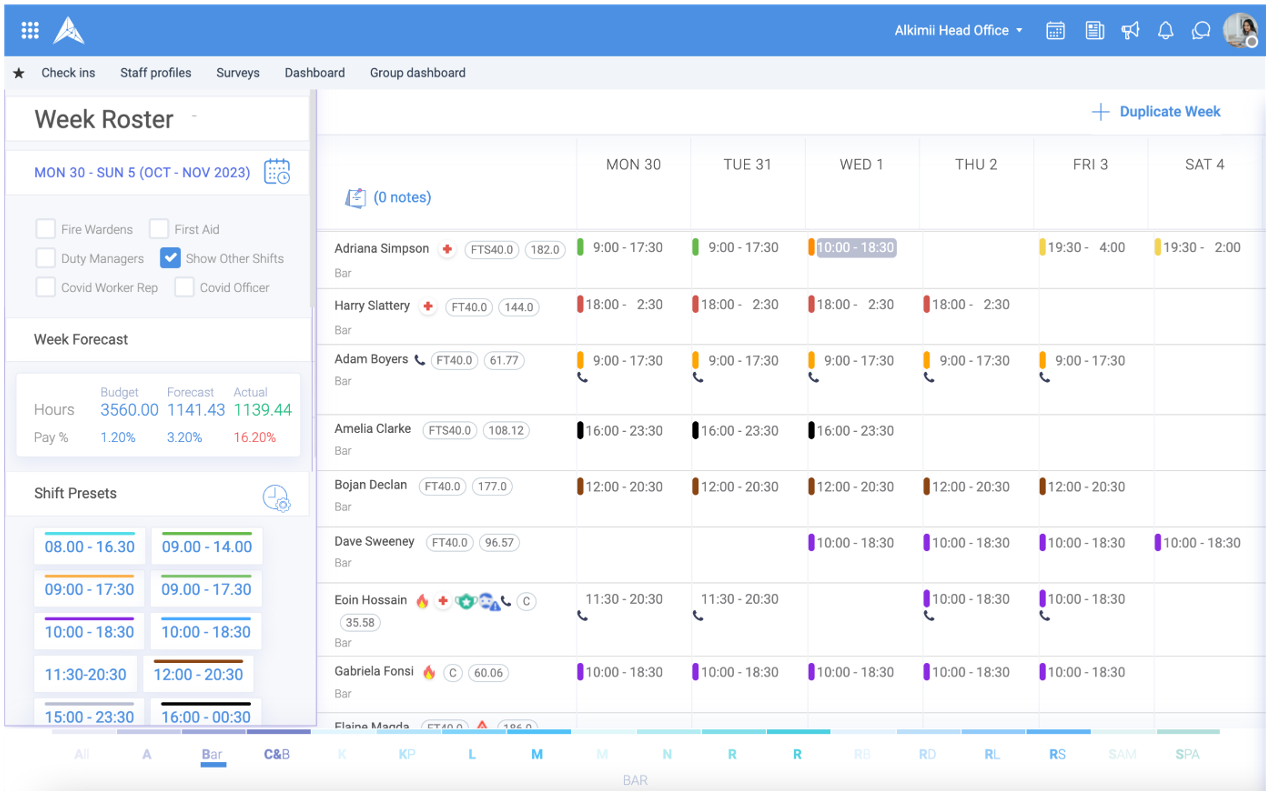Open the week notes icon
This screenshot has height=791, width=1266.
(355, 198)
